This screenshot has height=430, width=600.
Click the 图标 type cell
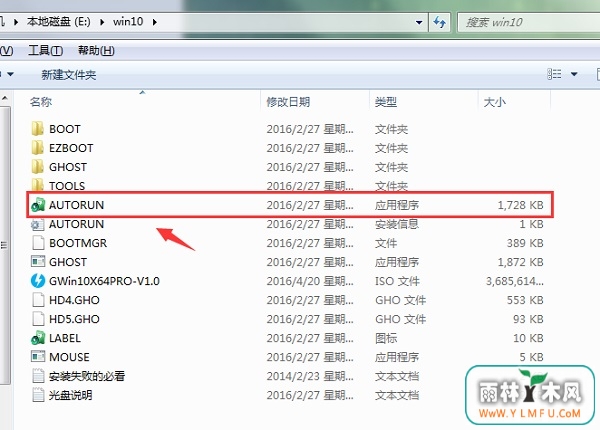(386, 338)
